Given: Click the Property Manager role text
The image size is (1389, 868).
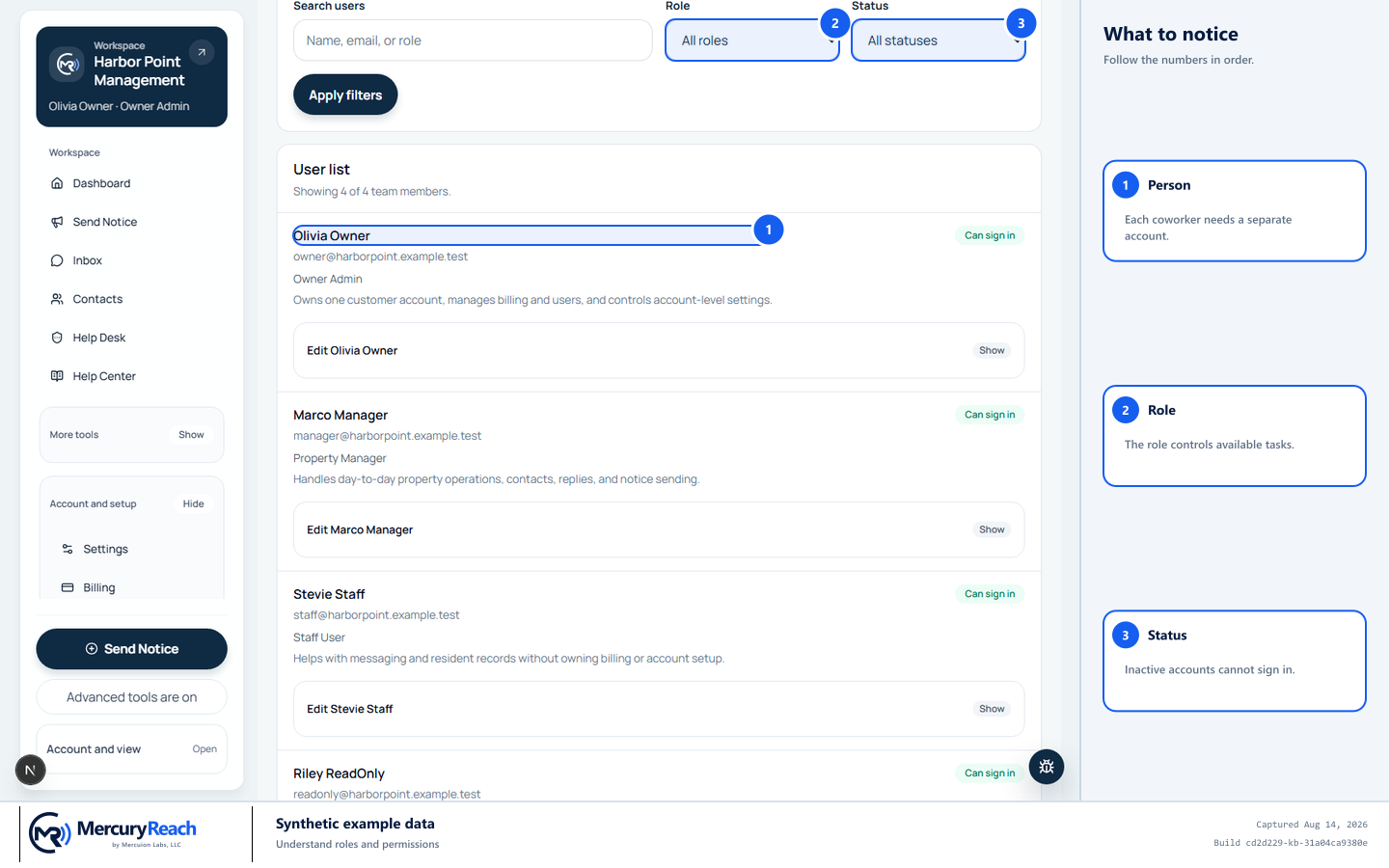Looking at the screenshot, I should pyautogui.click(x=340, y=458).
